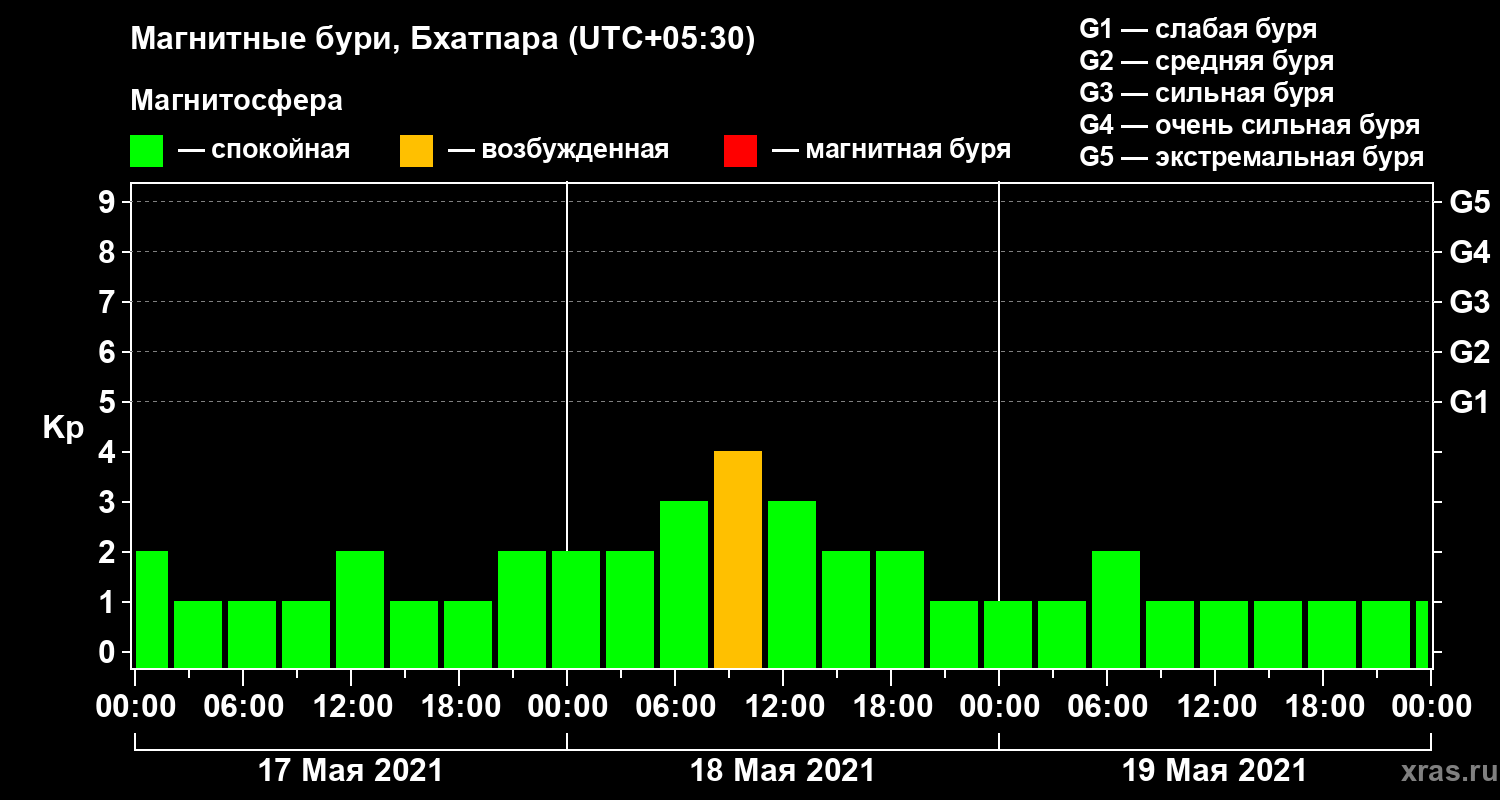Click the 'Kp' axis label

pyautogui.click(x=63, y=428)
